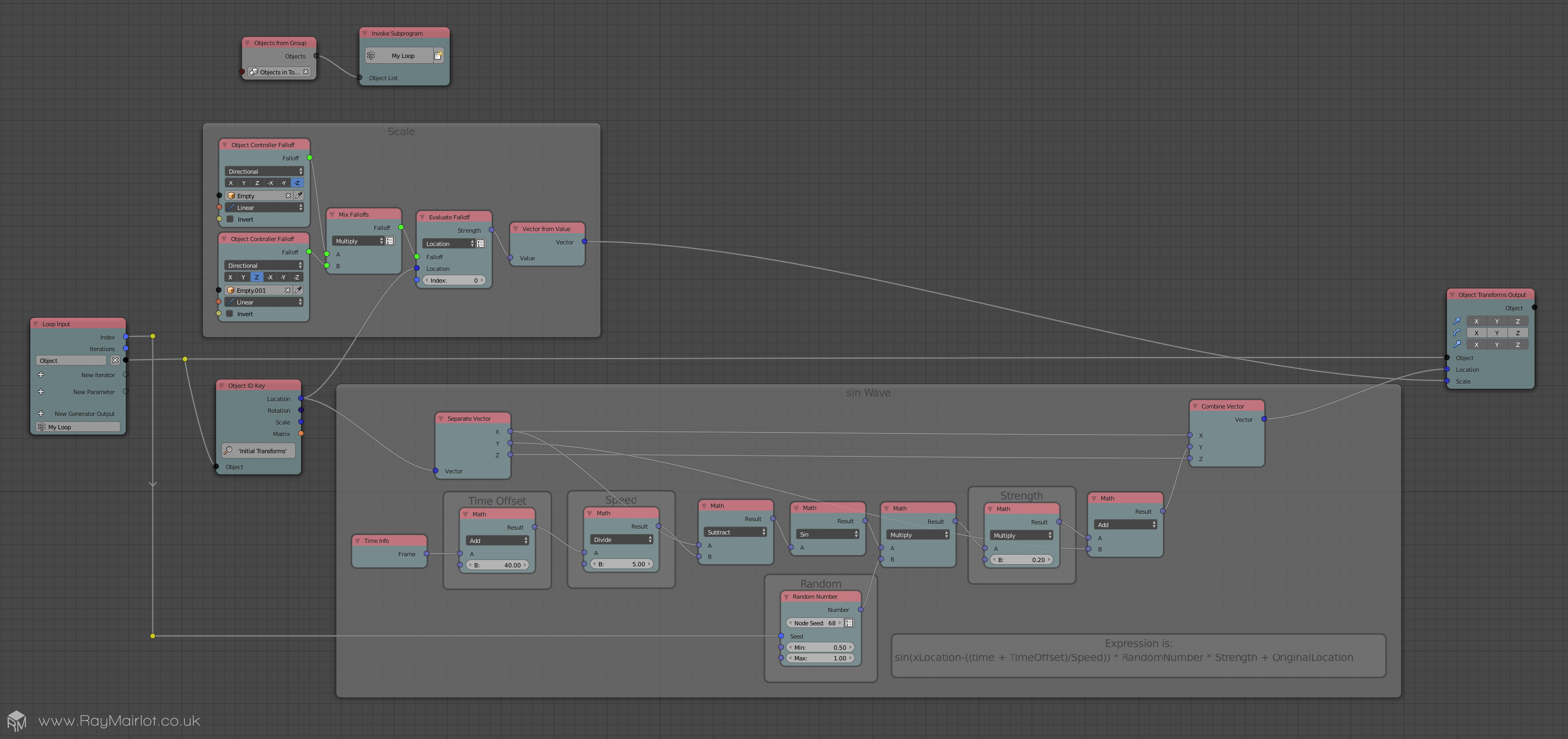Select the Y axis direction for Empty falloff
The width and height of the screenshot is (1568, 739).
pyautogui.click(x=244, y=183)
